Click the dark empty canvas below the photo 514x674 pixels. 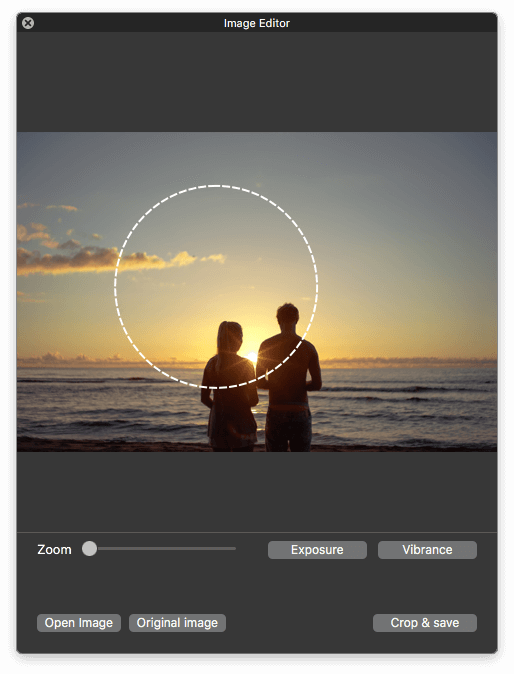pos(257,492)
